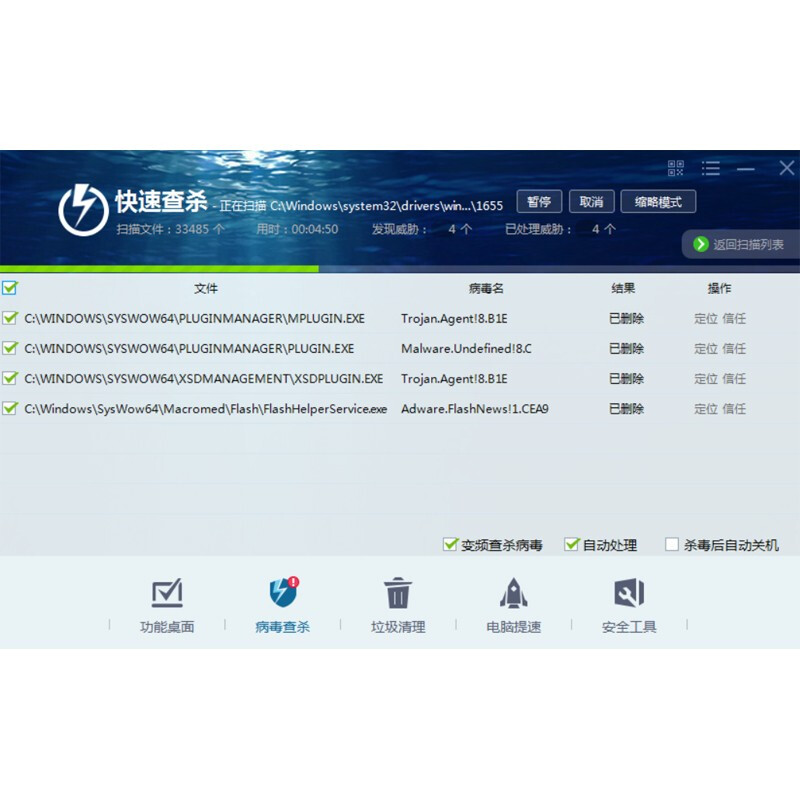
Task: Select 病毒查杀 virus scan shield icon
Action: click(283, 594)
